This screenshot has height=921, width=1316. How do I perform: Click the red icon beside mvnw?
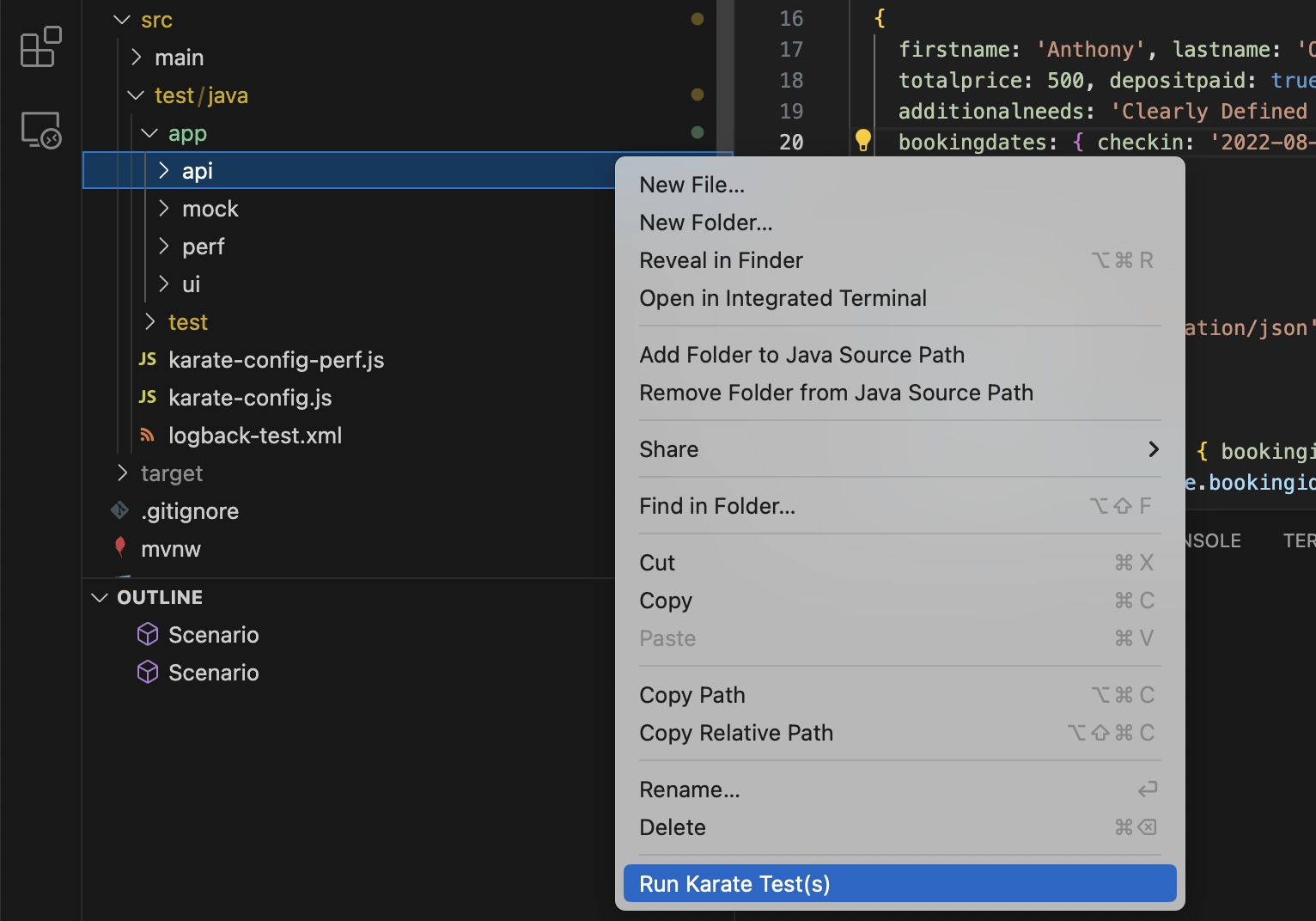tap(120, 547)
